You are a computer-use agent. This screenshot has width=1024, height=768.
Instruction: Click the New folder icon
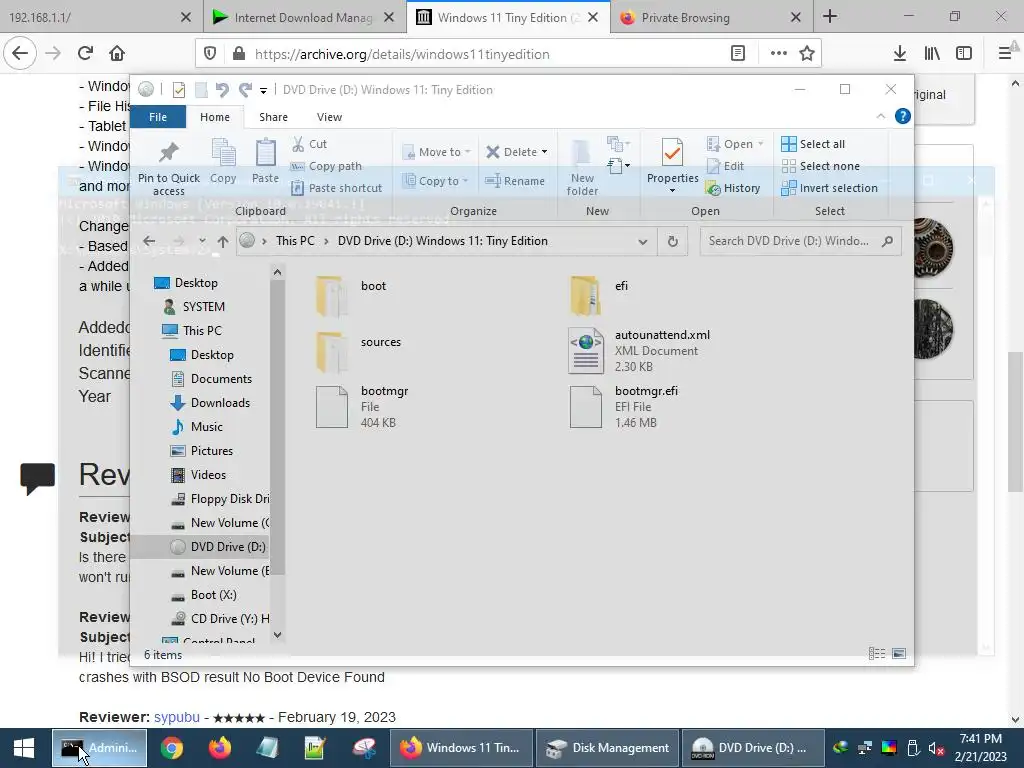click(582, 167)
